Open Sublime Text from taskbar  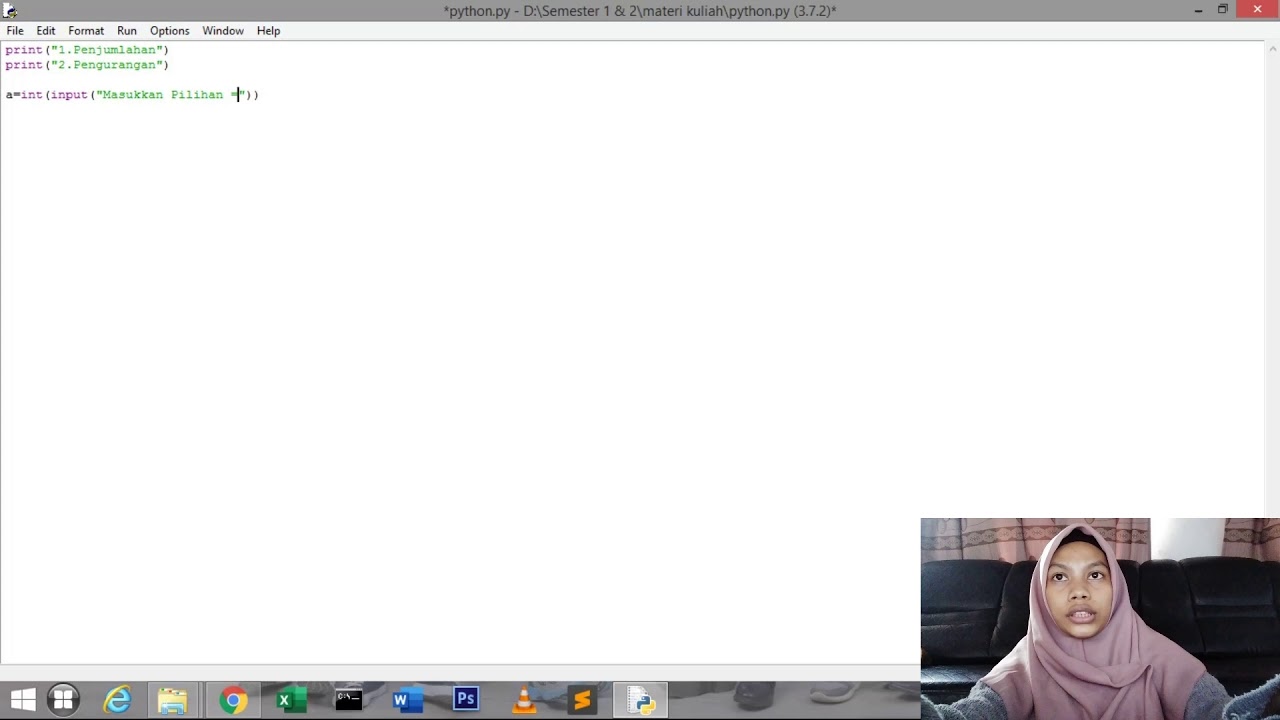pos(582,700)
